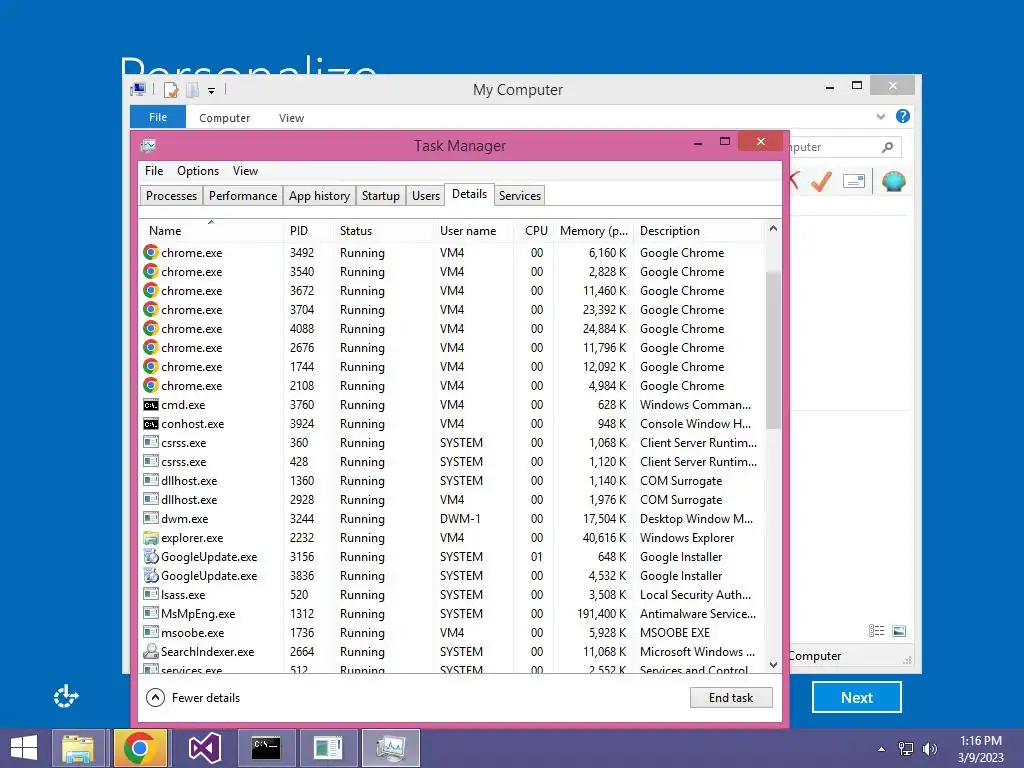Open Google Chrome from the taskbar
This screenshot has height=768, width=1024.
(140, 748)
